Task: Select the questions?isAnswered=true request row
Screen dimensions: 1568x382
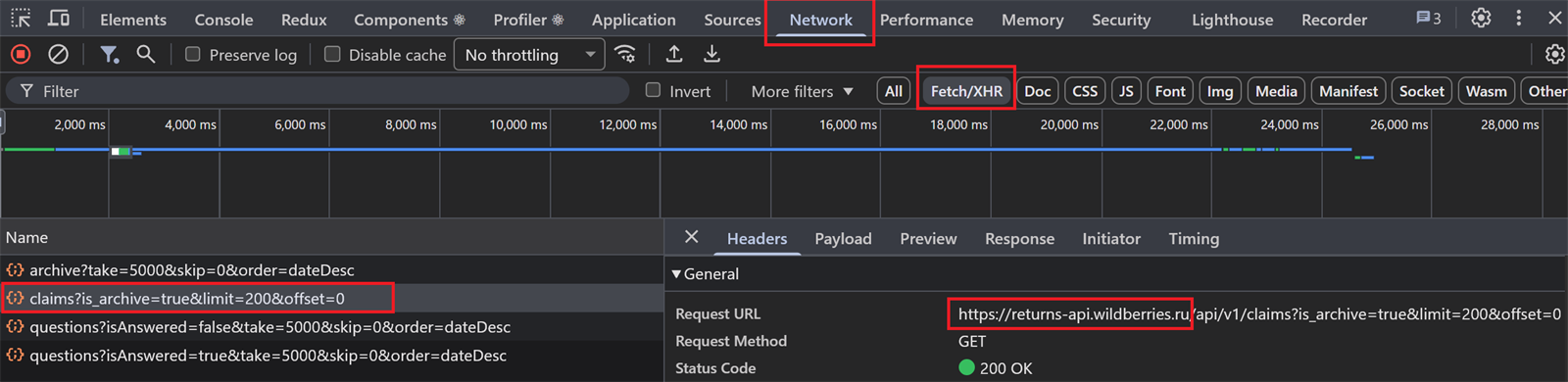Action: [x=331, y=355]
